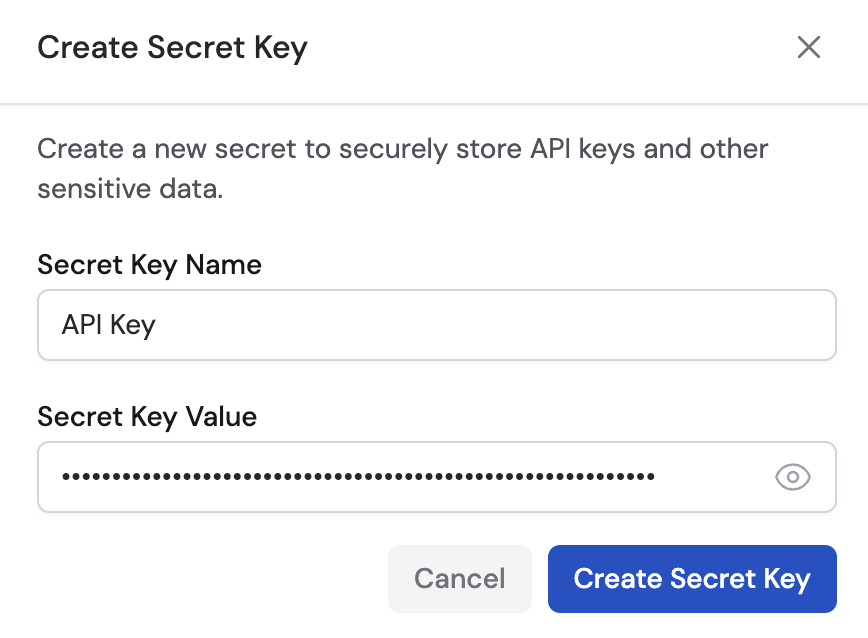The width and height of the screenshot is (868, 638).
Task: Select the Create Secret Key dialog title
Action: click(x=172, y=47)
